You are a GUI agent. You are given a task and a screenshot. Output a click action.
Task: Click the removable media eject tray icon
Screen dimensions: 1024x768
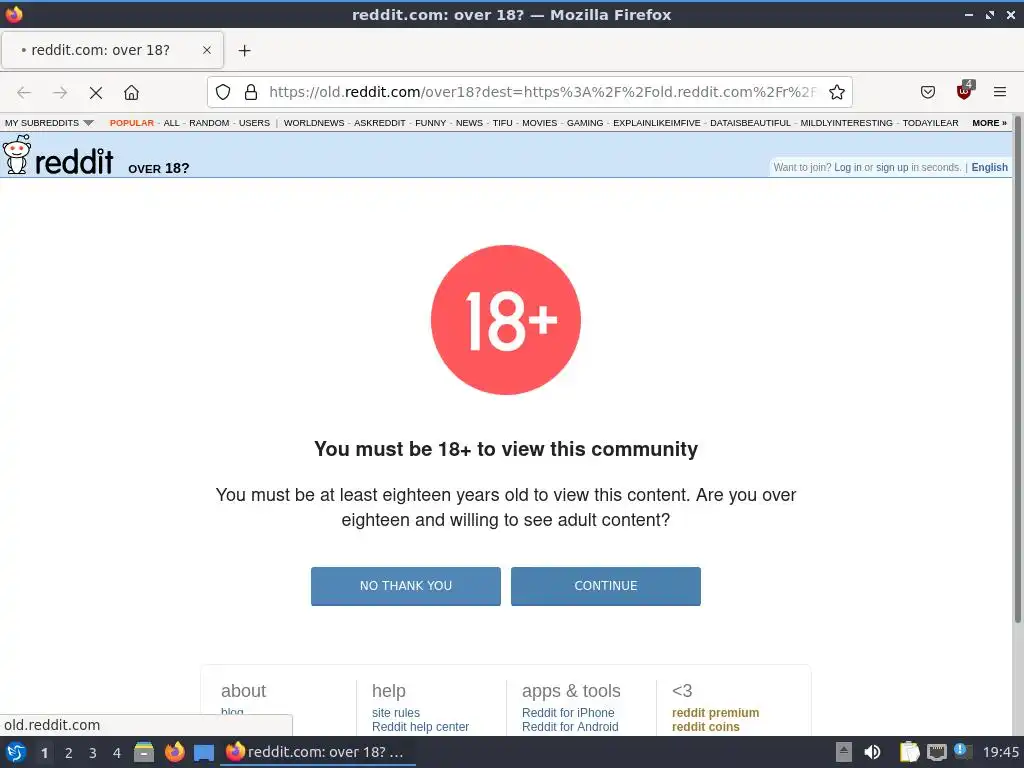click(x=844, y=752)
